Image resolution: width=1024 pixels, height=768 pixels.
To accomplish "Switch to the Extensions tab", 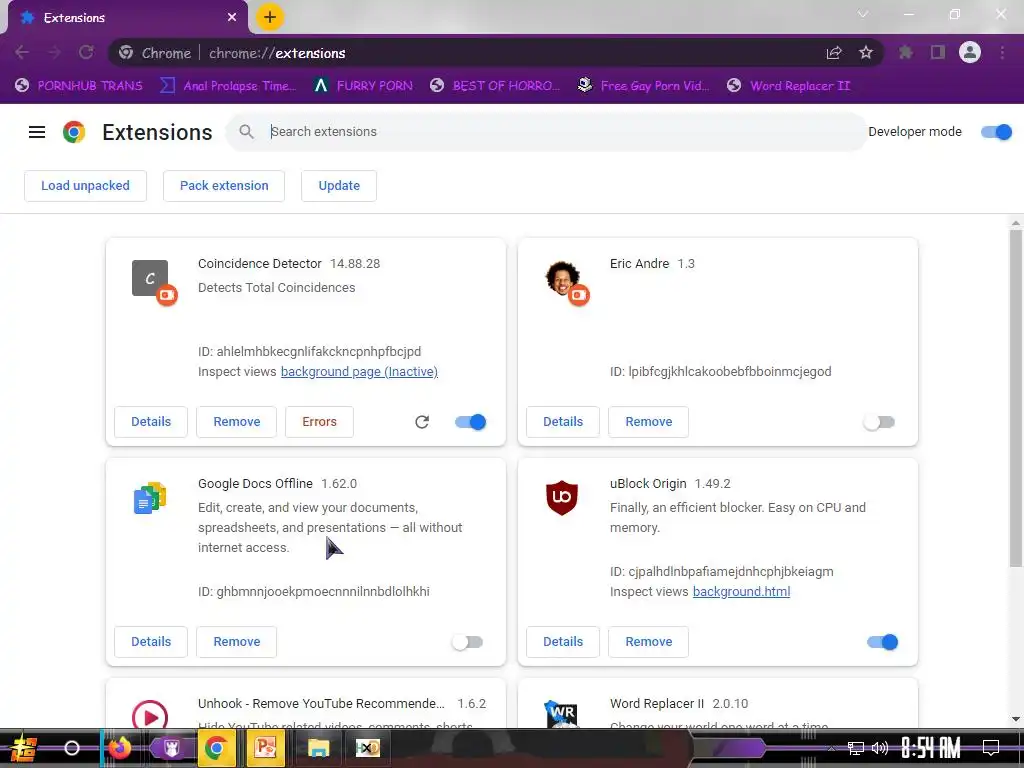I will (x=127, y=18).
